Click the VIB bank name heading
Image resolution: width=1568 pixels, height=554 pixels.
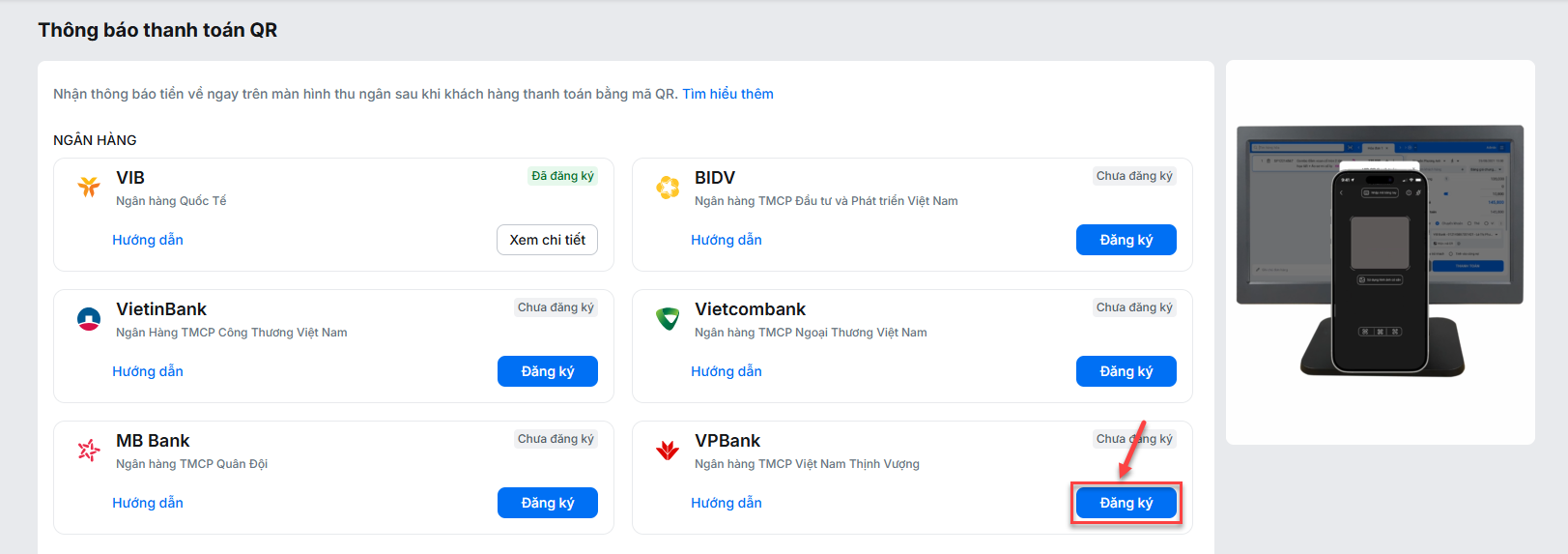coord(130,178)
